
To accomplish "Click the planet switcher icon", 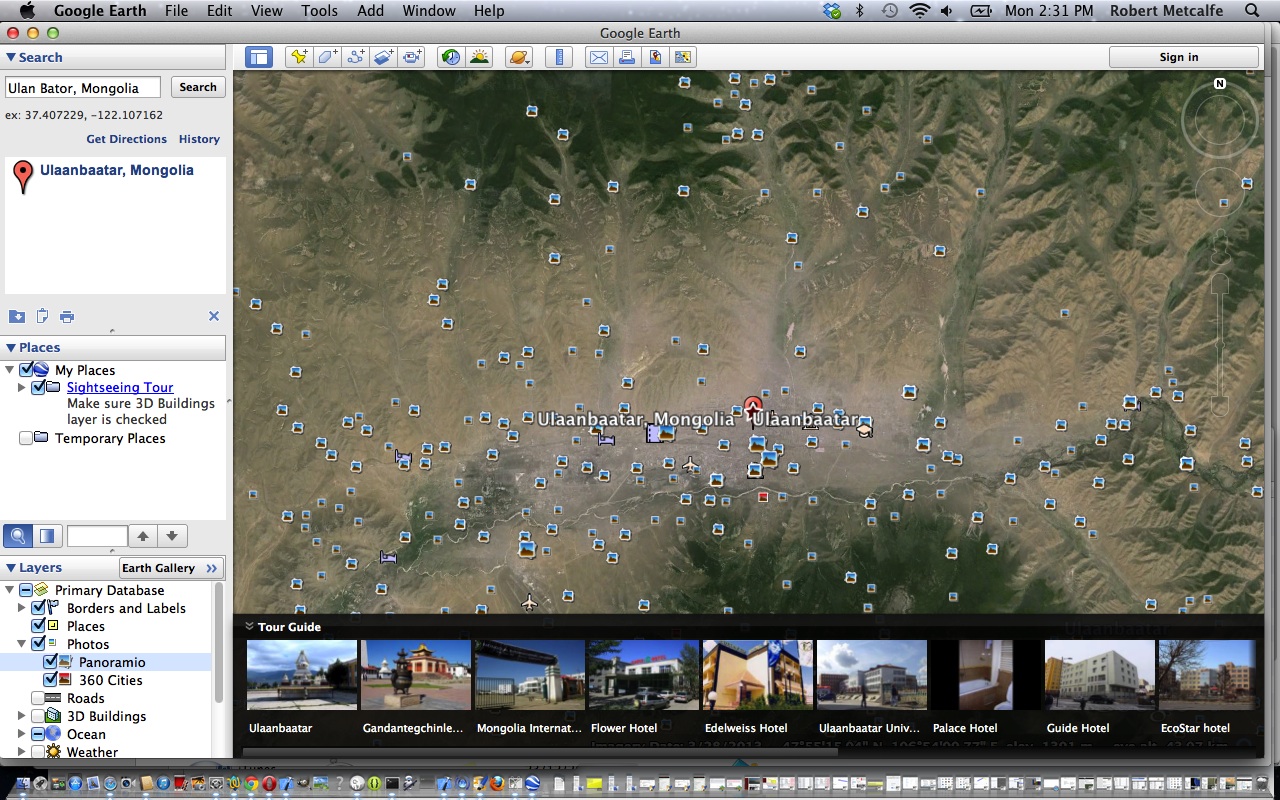I will [519, 57].
